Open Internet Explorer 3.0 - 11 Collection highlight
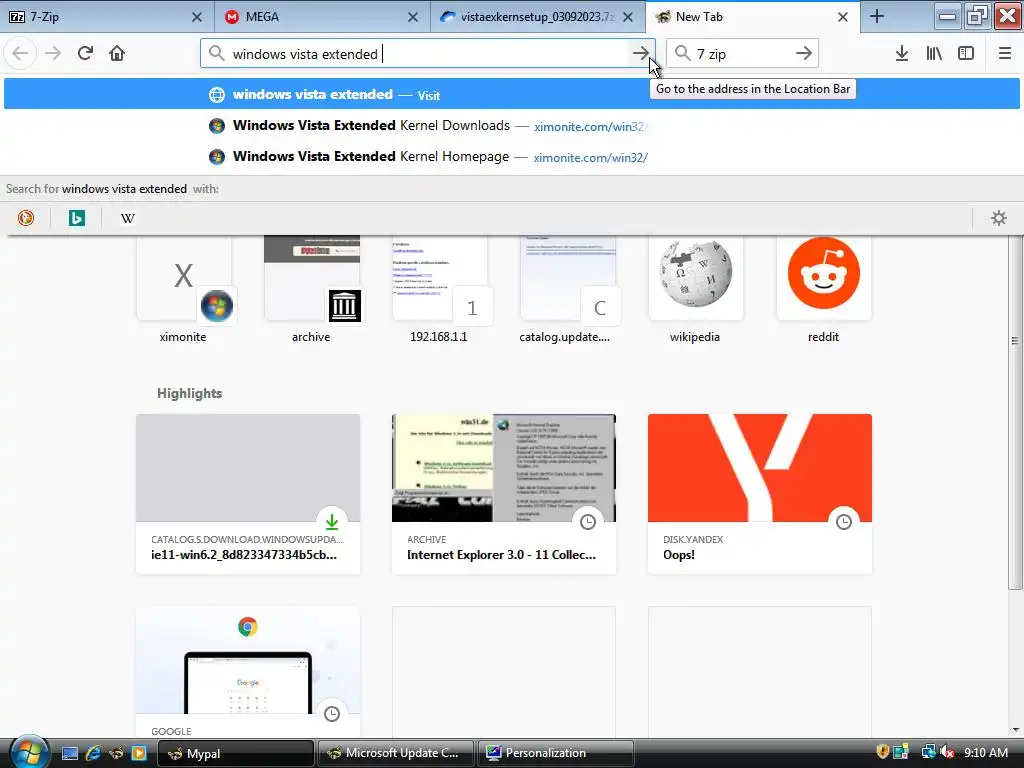The image size is (1024, 768). [504, 494]
